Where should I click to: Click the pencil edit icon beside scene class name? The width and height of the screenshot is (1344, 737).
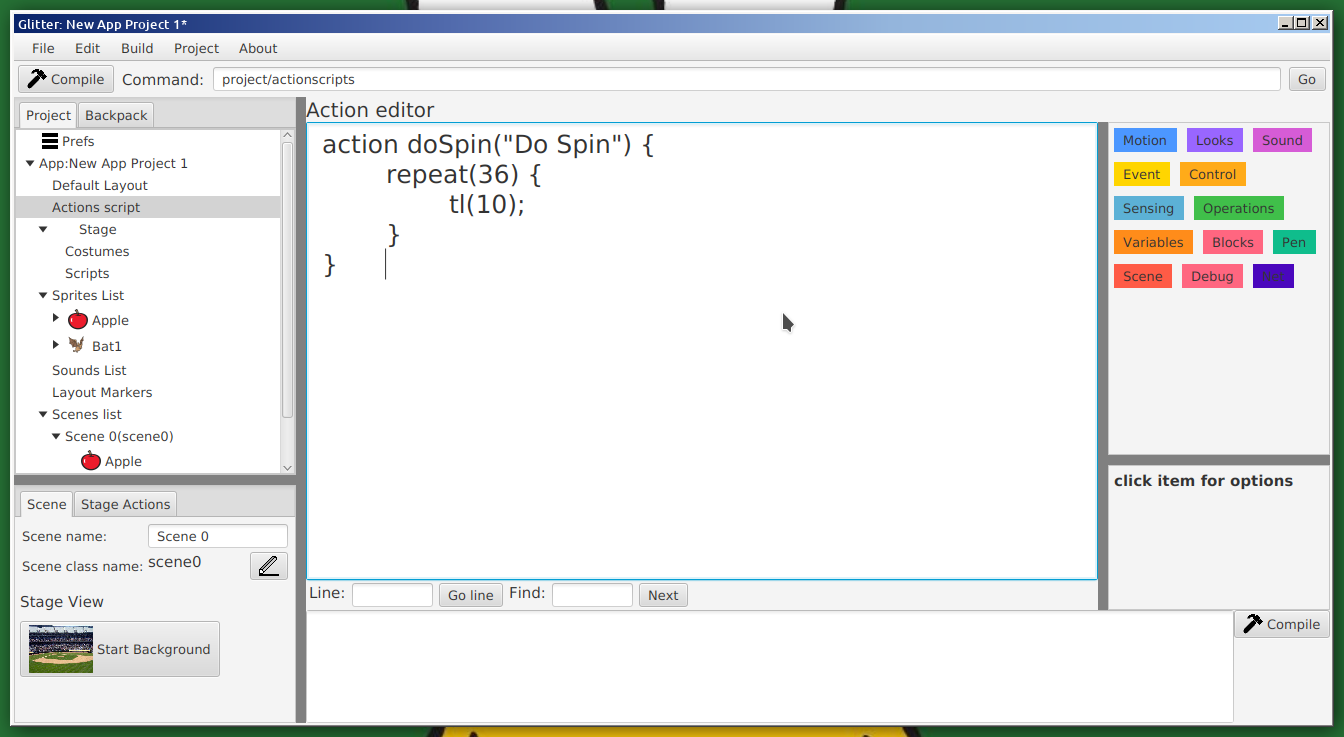pyautogui.click(x=268, y=566)
